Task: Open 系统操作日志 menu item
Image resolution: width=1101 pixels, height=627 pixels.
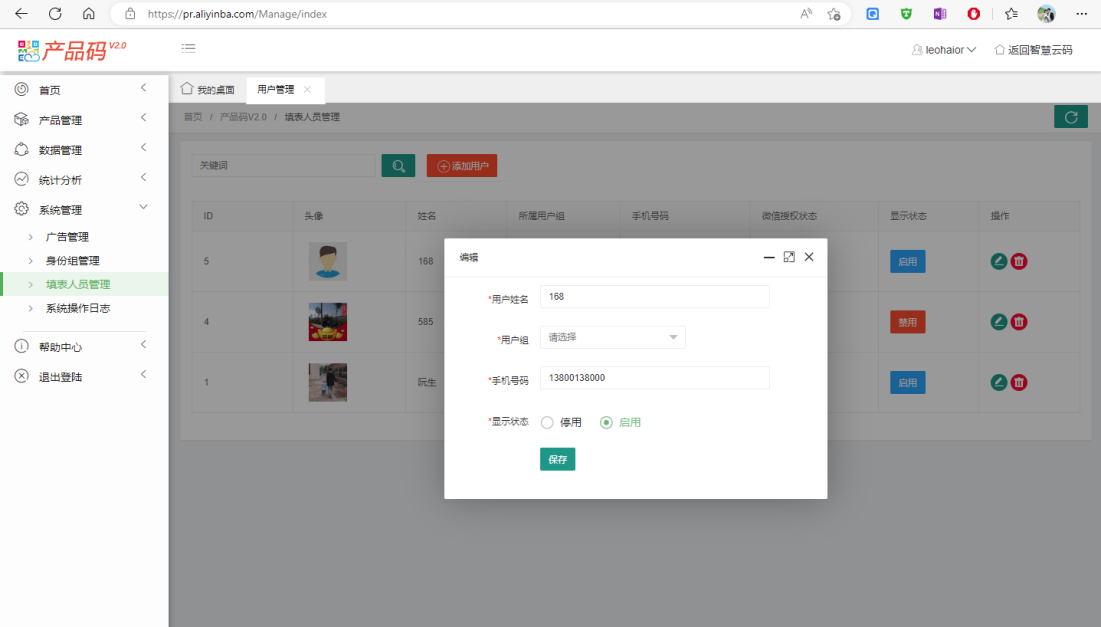Action: coord(78,309)
